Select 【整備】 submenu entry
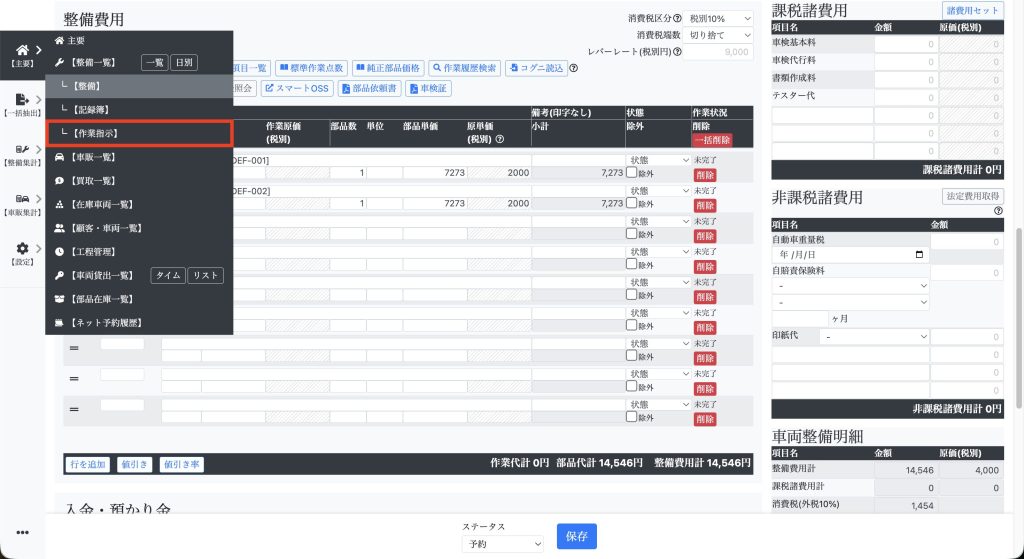Image resolution: width=1024 pixels, height=559 pixels. [x=139, y=86]
